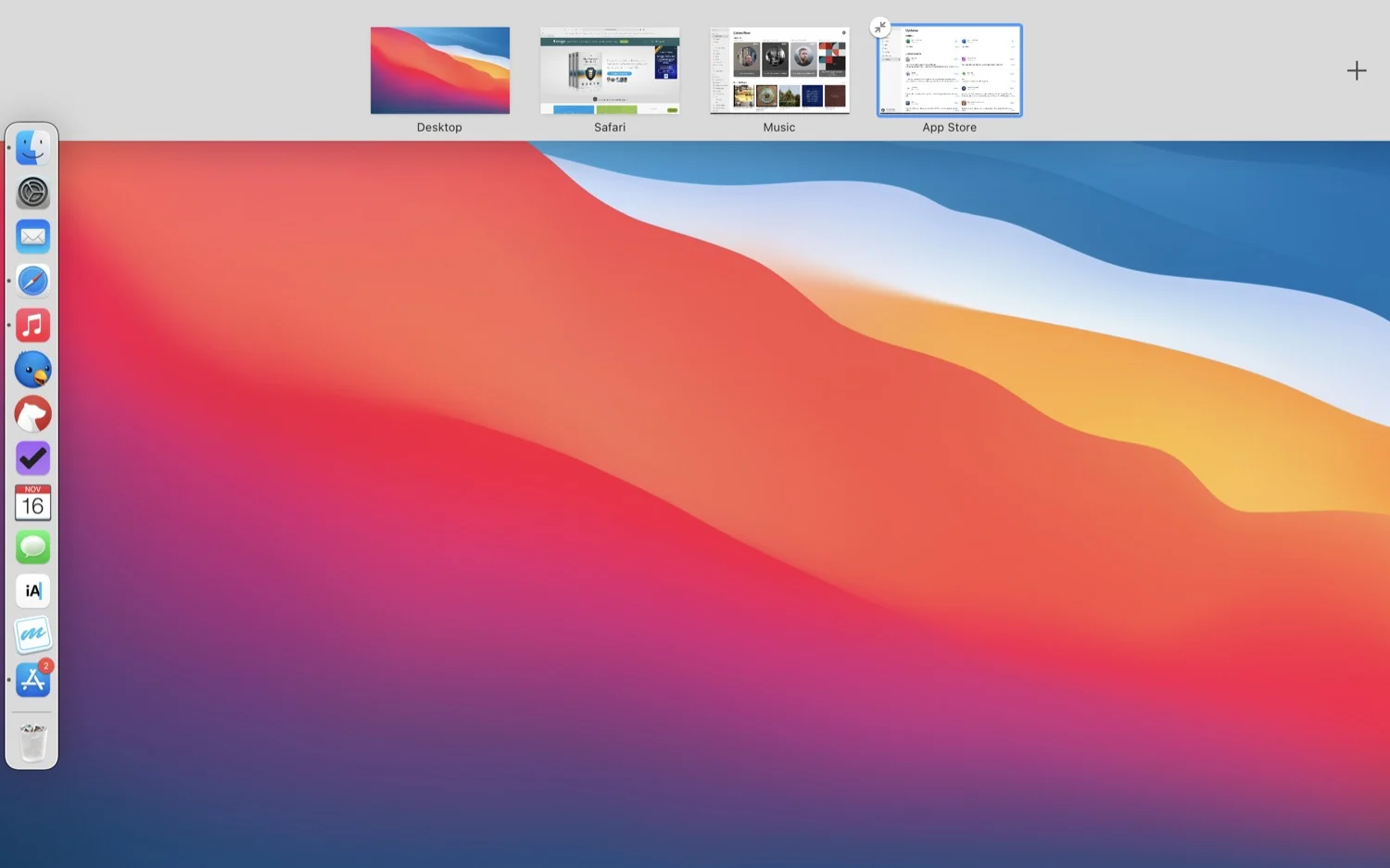Open iA Writer in the dock
This screenshot has height=868, width=1390.
(32, 591)
